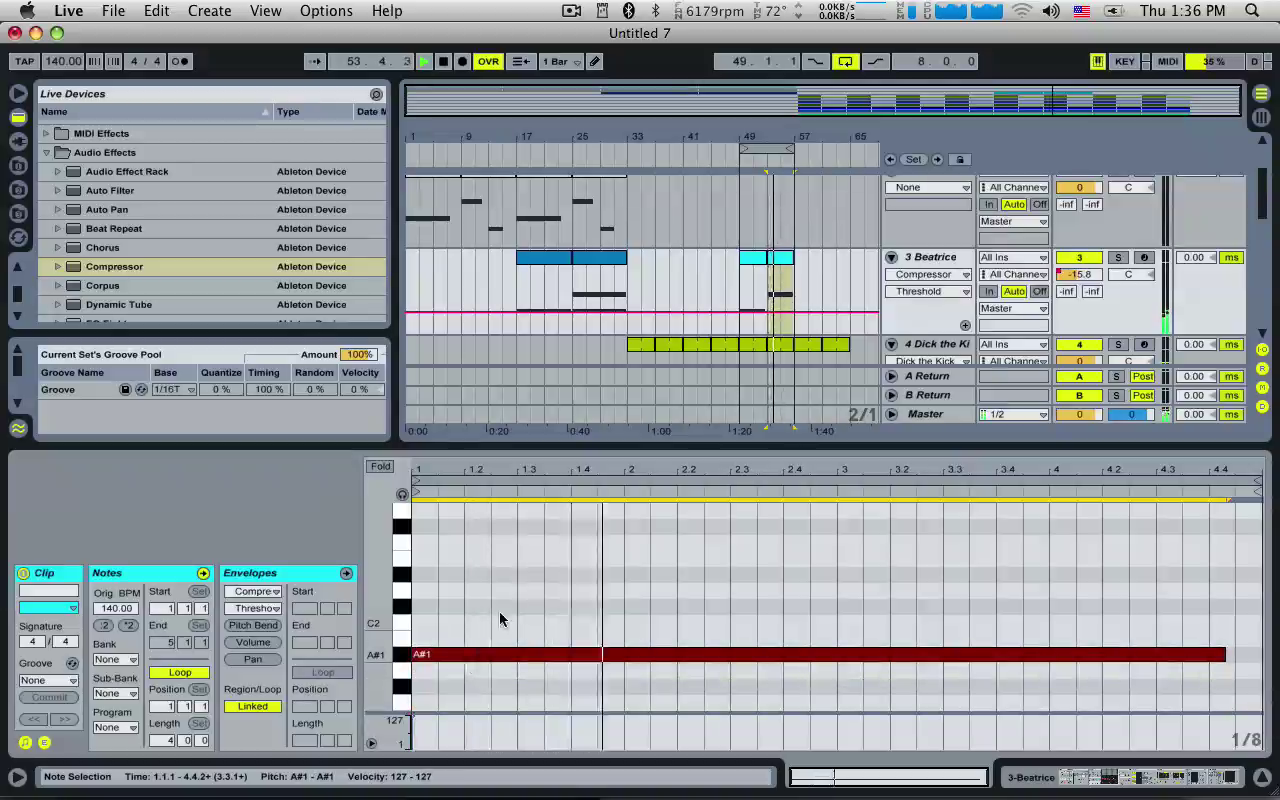
Task: Adjust the Master pan blue slider
Action: [x=1132, y=414]
